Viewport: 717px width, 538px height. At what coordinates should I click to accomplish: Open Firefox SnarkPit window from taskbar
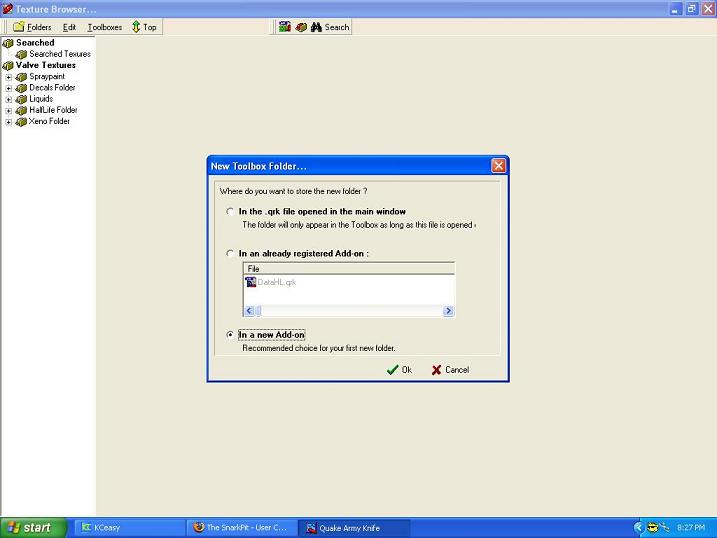pyautogui.click(x=241, y=527)
